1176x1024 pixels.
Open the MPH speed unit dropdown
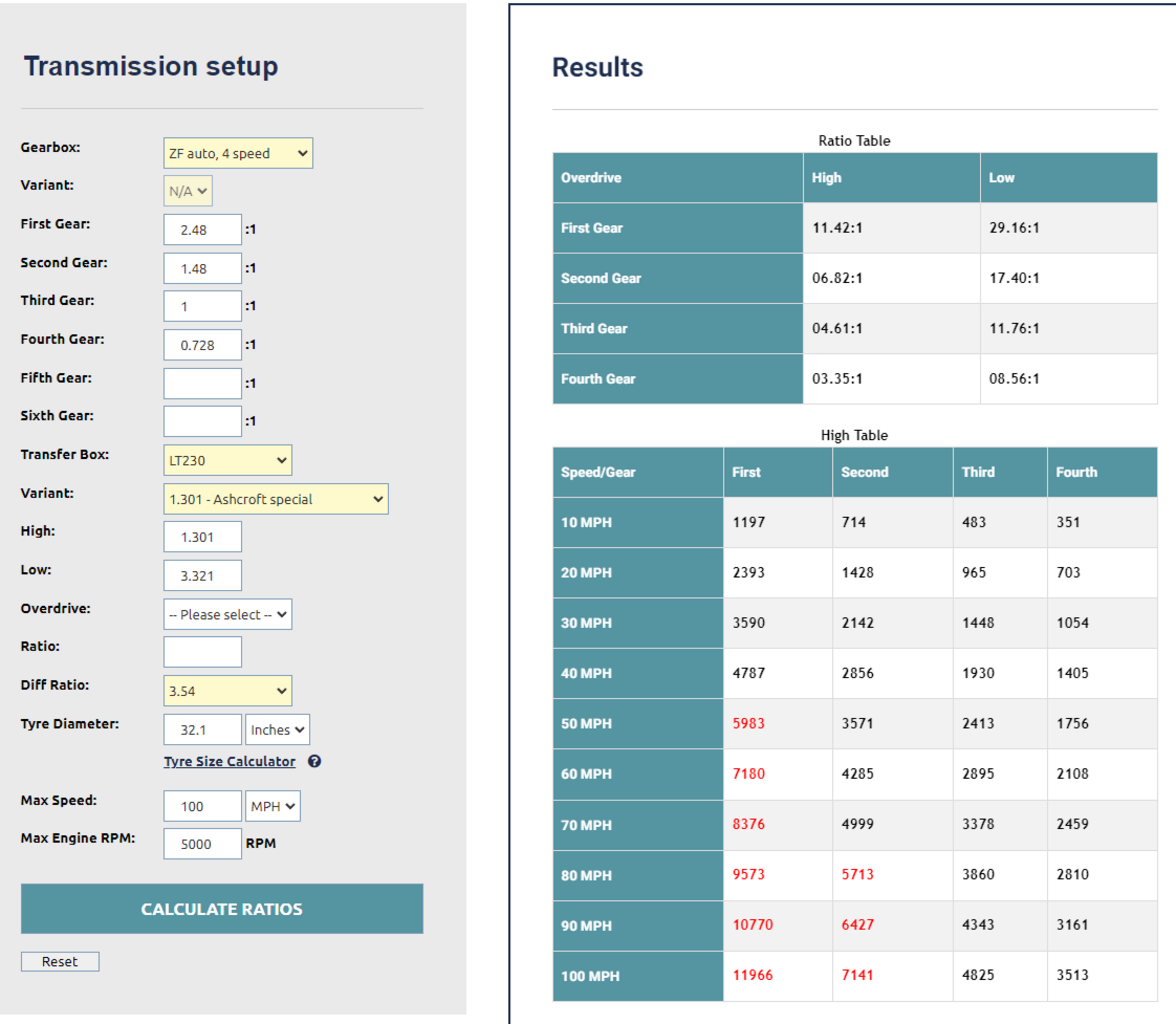click(273, 806)
